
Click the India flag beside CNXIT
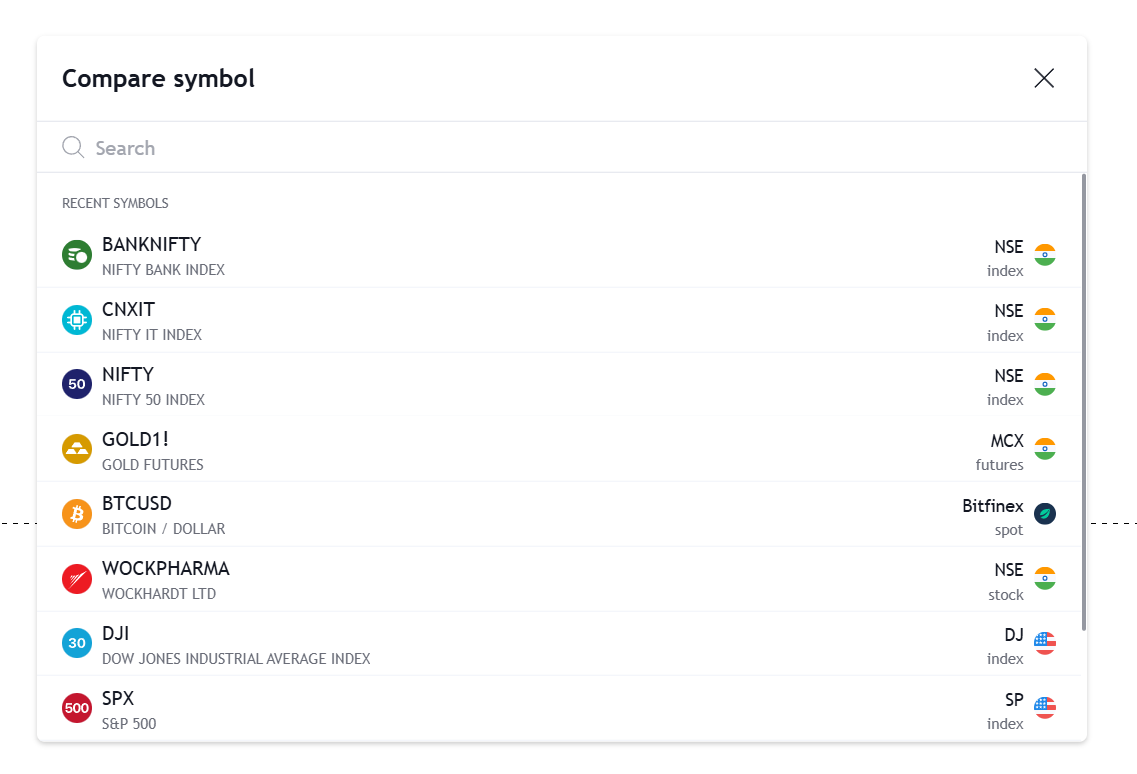1045,320
